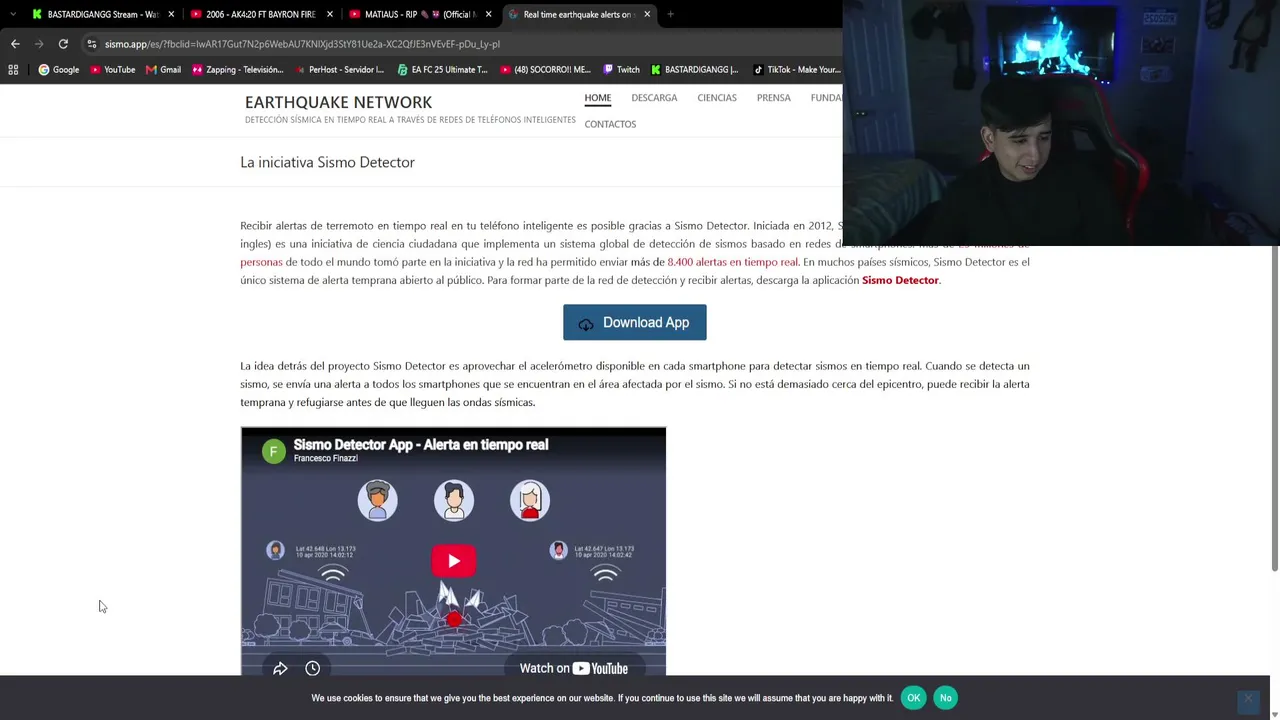Click the Watch later clock icon
Viewport: 1280px width, 720px height.
pos(312,668)
